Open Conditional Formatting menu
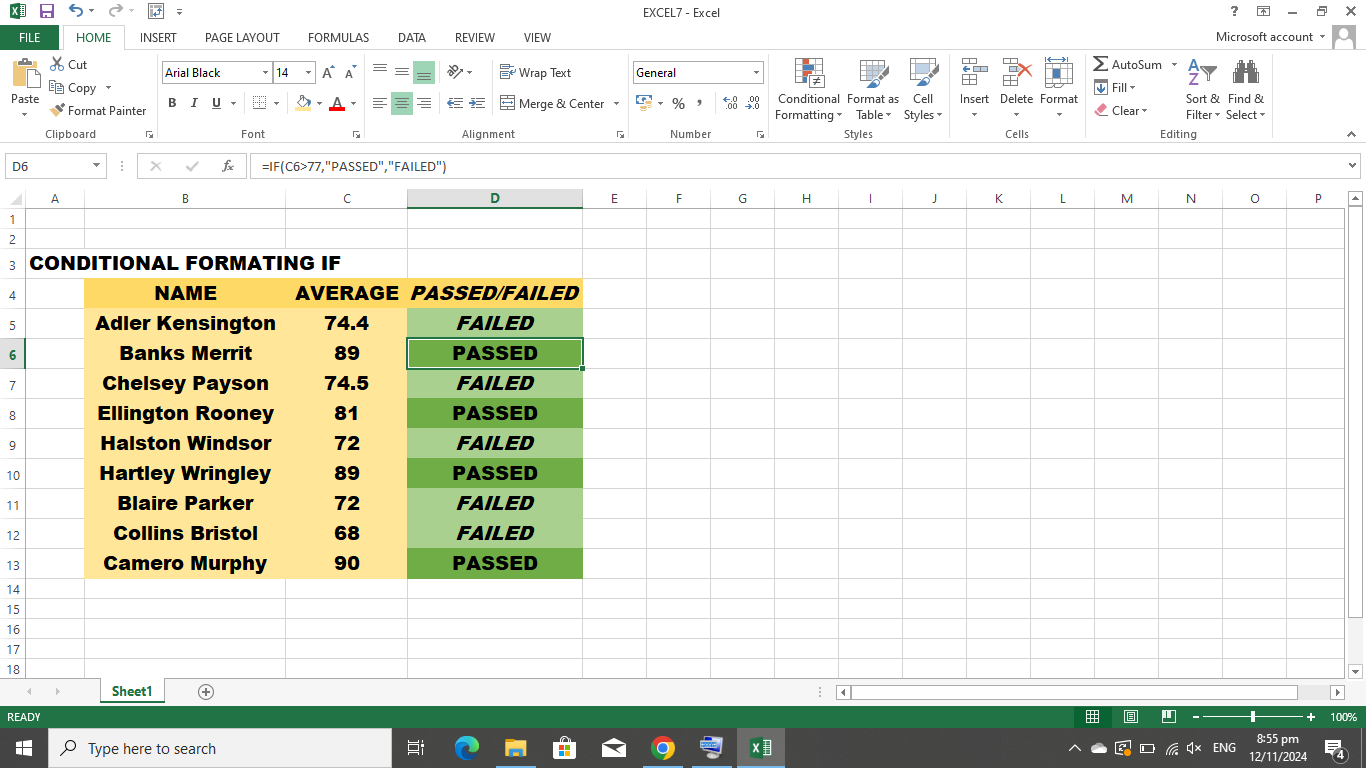This screenshot has height=768, width=1366. [809, 90]
